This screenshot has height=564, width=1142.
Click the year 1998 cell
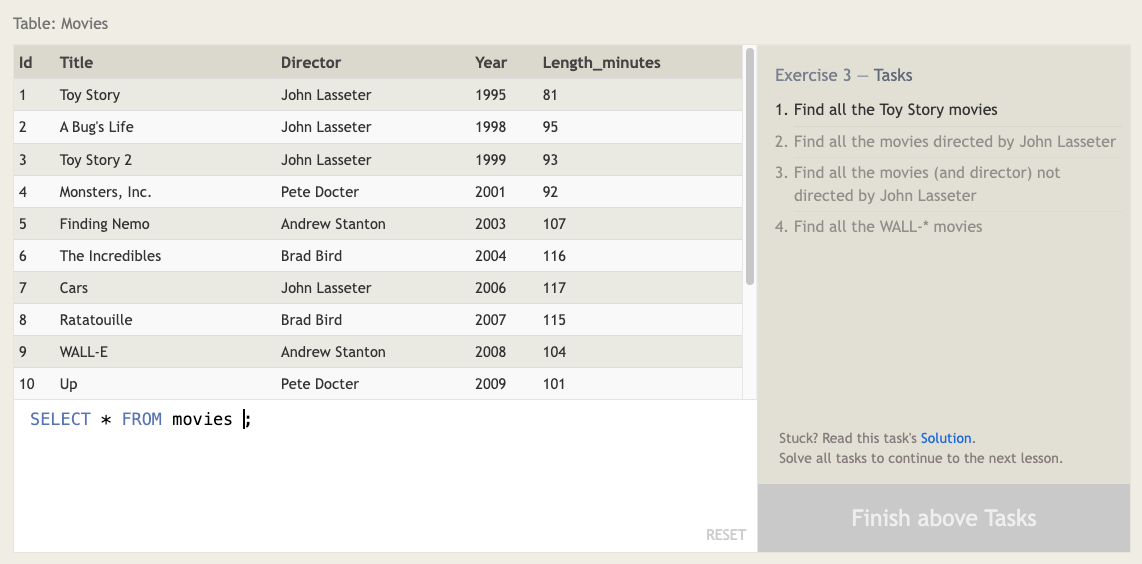click(x=490, y=127)
